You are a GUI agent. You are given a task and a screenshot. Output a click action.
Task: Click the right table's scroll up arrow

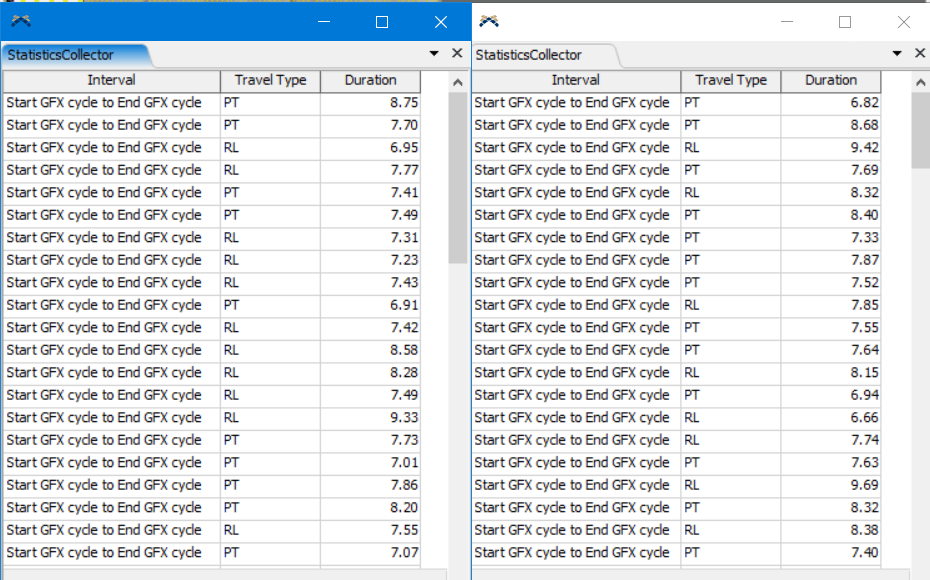(x=920, y=83)
